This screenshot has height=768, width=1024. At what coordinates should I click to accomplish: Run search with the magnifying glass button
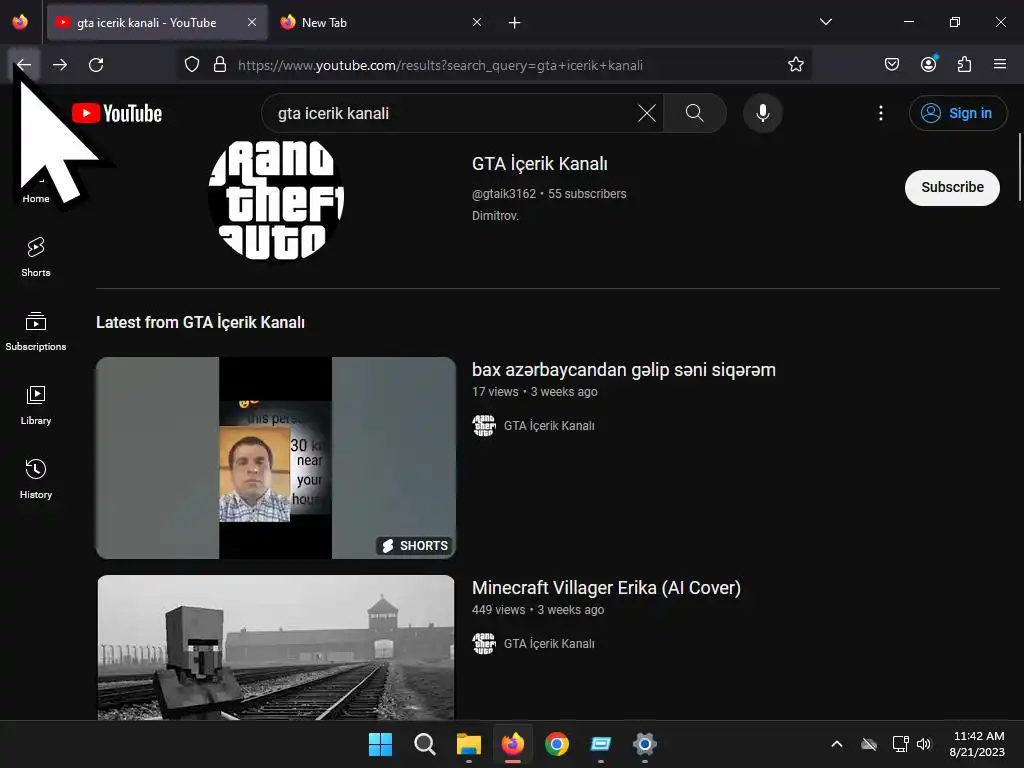pyautogui.click(x=695, y=113)
